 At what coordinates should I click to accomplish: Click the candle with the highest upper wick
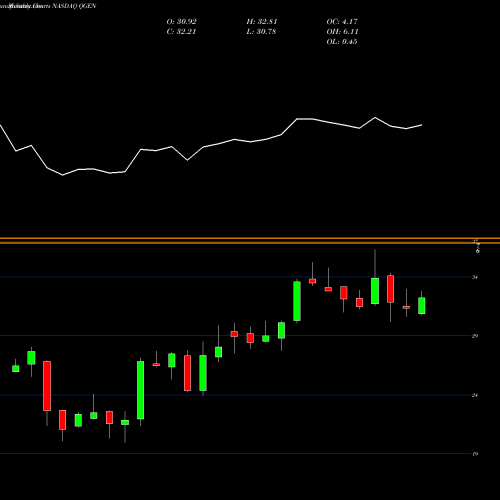(375, 291)
